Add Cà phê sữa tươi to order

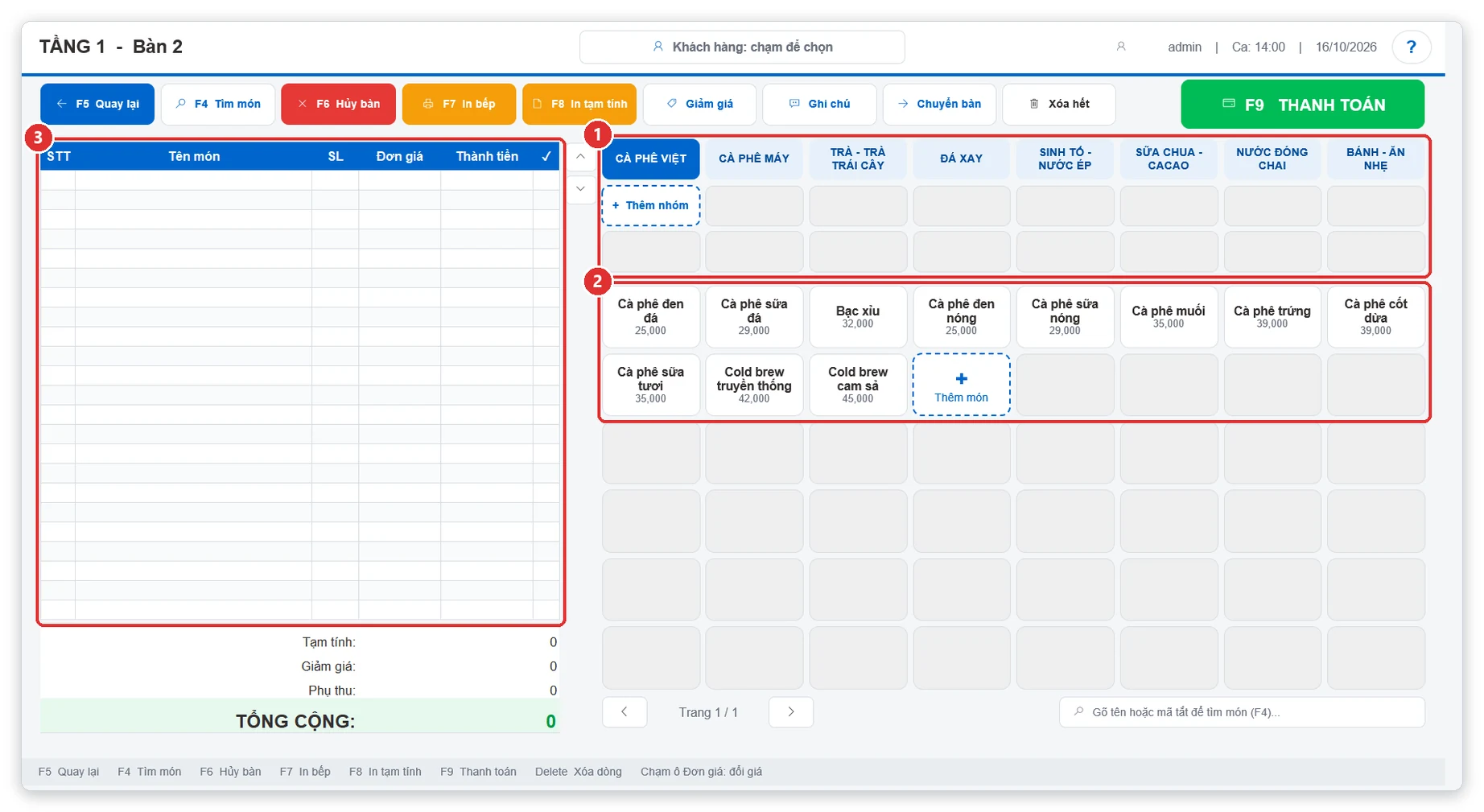(x=651, y=385)
